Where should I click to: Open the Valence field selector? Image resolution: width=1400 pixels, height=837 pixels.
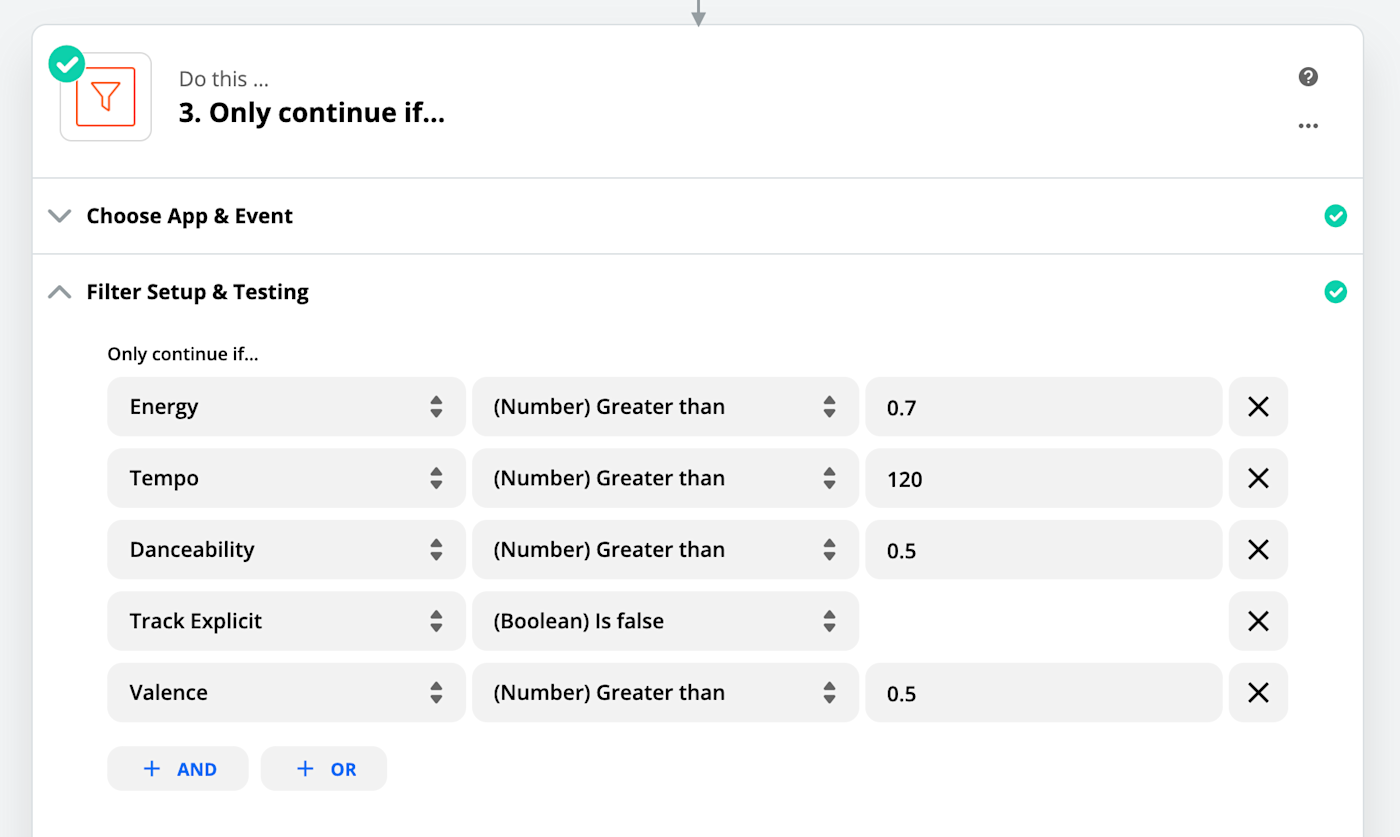[286, 693]
